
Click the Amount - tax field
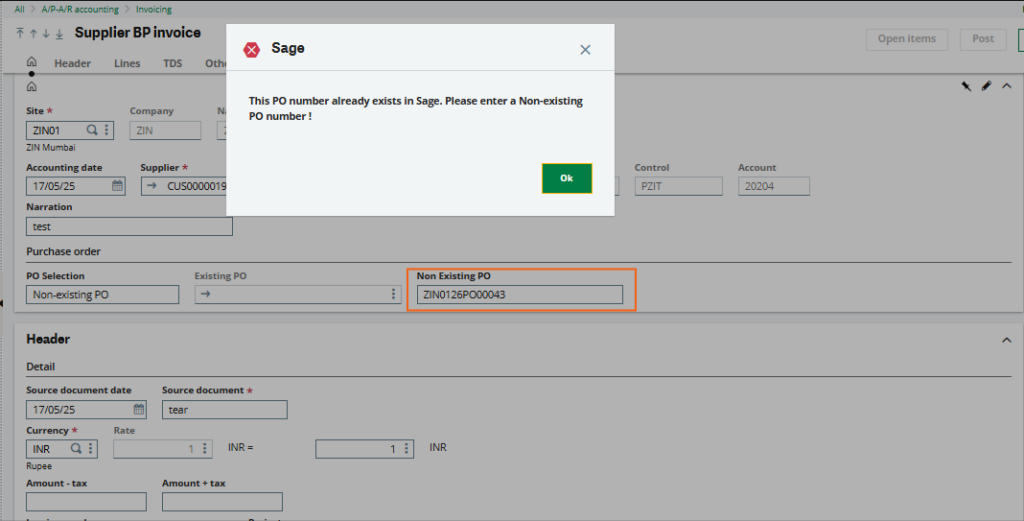tap(86, 501)
